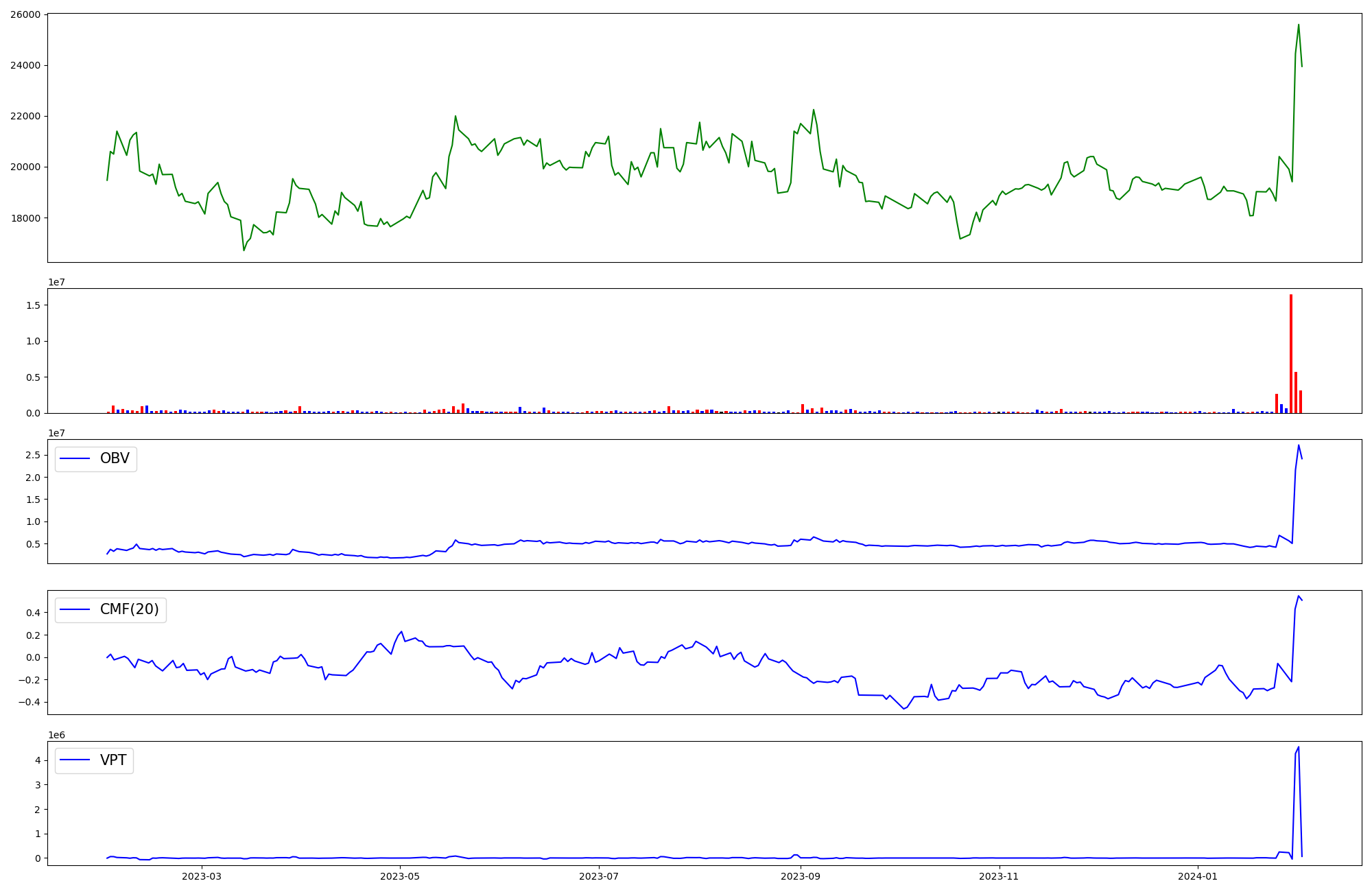Click the price line's final peak
The image size is (1372, 892).
point(1299,25)
